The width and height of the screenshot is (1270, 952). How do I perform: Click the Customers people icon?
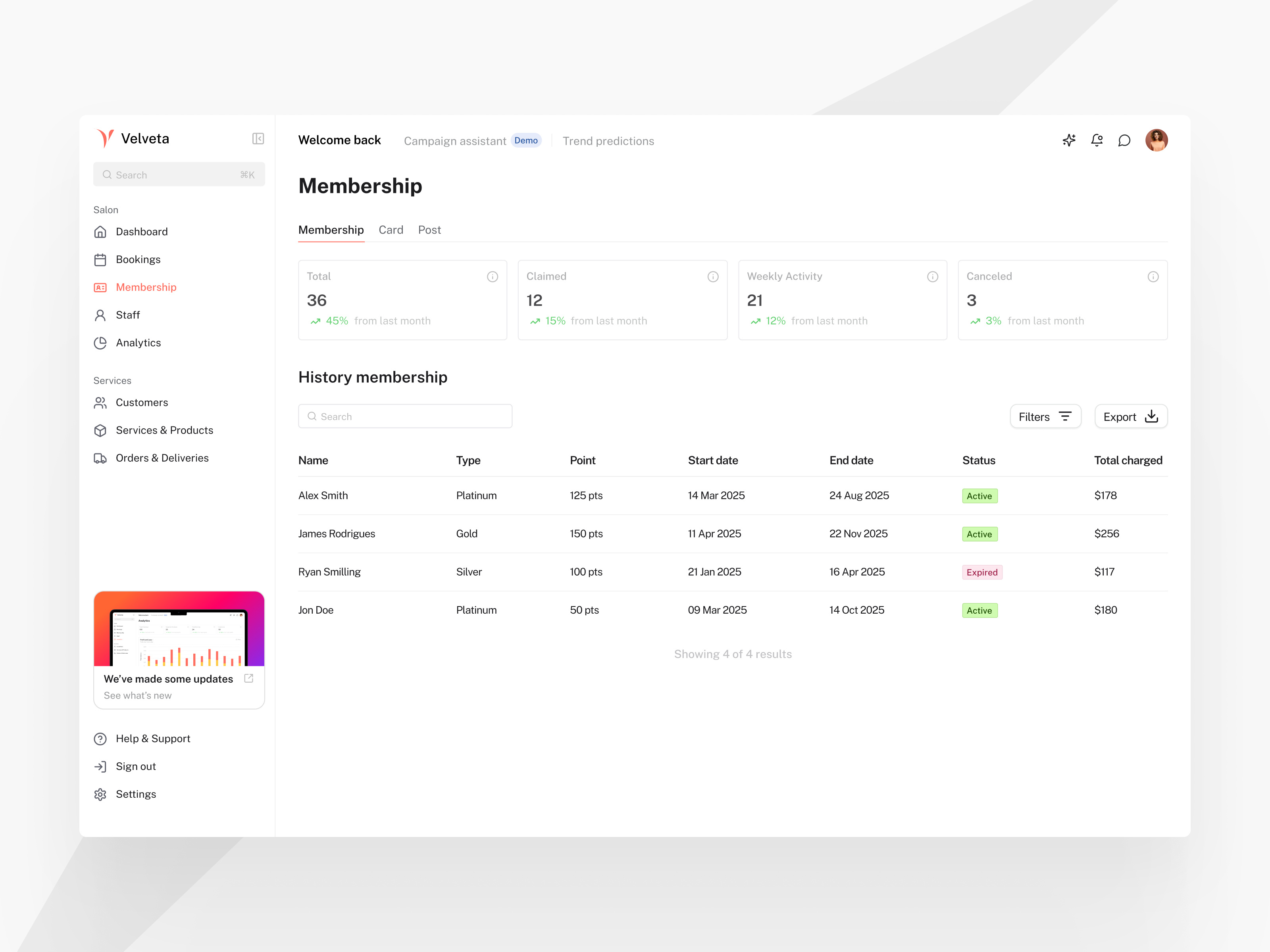(100, 403)
